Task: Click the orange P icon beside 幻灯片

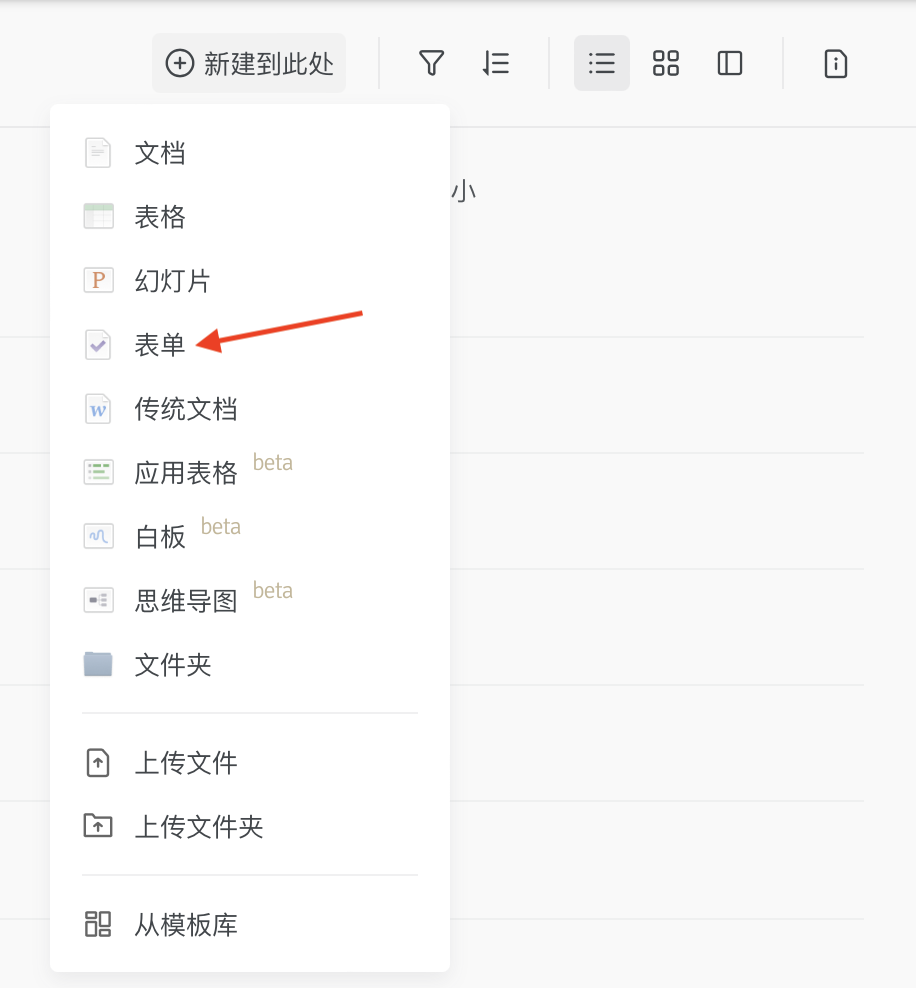Action: pyautogui.click(x=98, y=280)
